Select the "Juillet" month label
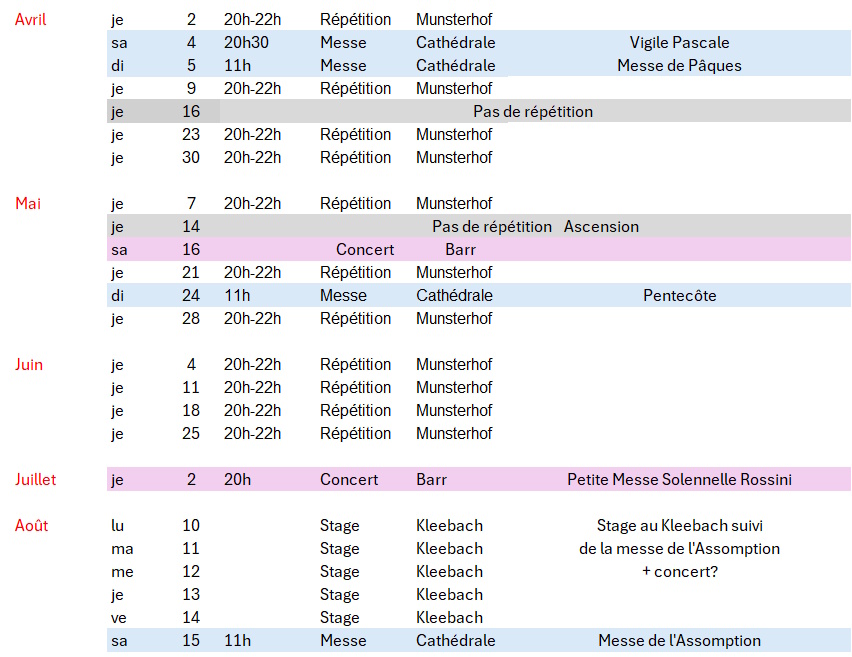 pyautogui.click(x=36, y=480)
